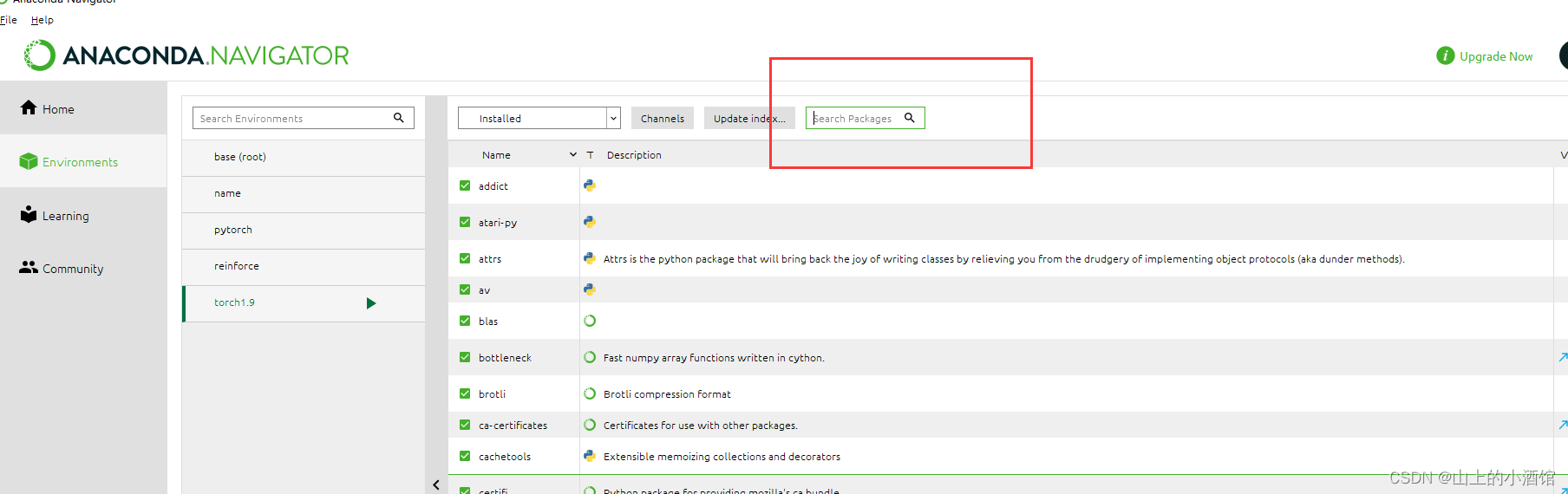Viewport: 1568px width, 494px height.
Task: Go to the Community tab
Action: (x=83, y=268)
